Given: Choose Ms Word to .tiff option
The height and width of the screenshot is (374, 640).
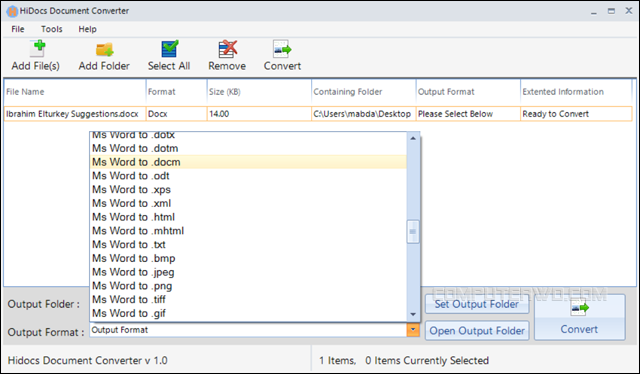Looking at the screenshot, I should (x=248, y=300).
